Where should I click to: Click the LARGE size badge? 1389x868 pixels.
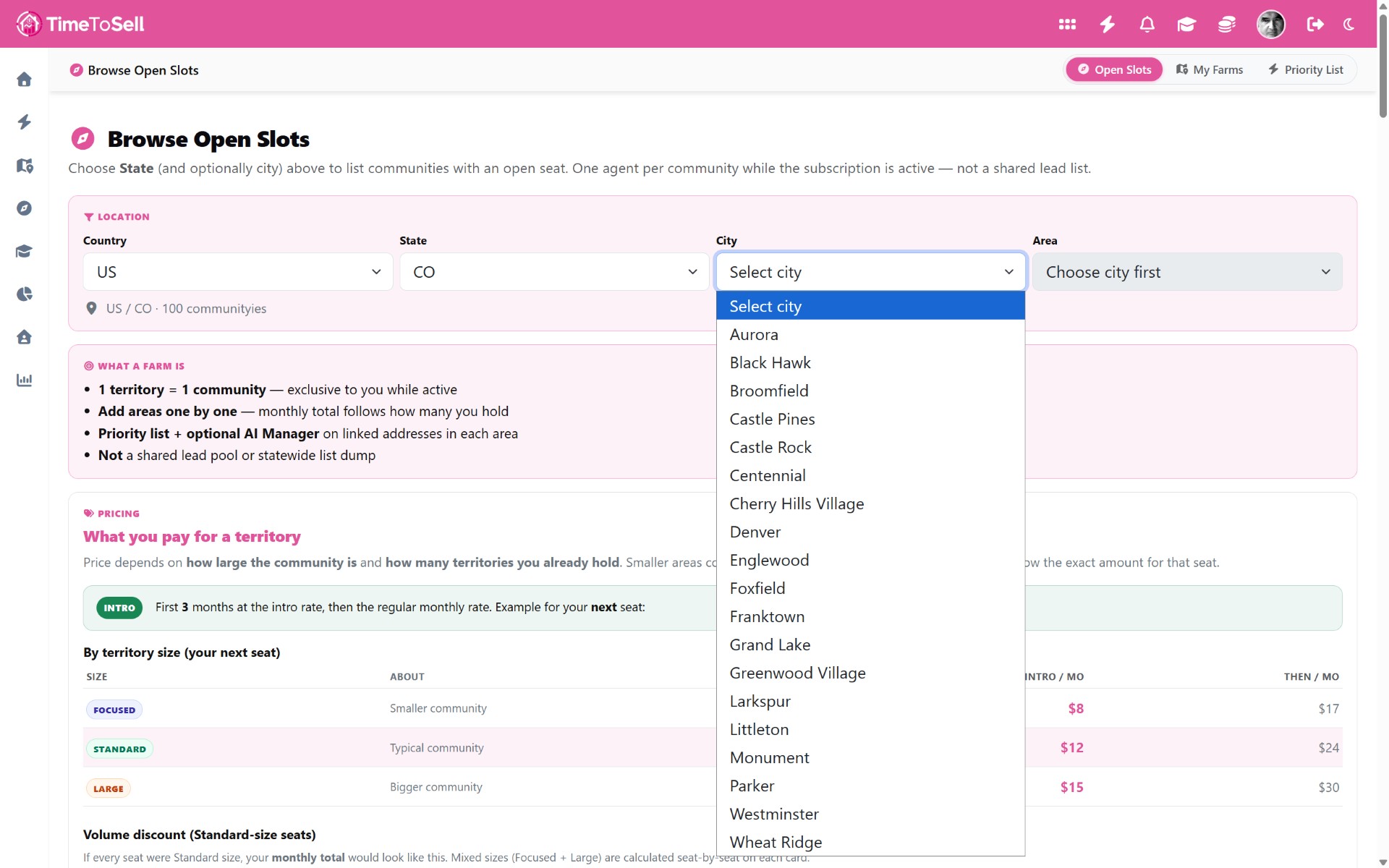[x=109, y=788]
